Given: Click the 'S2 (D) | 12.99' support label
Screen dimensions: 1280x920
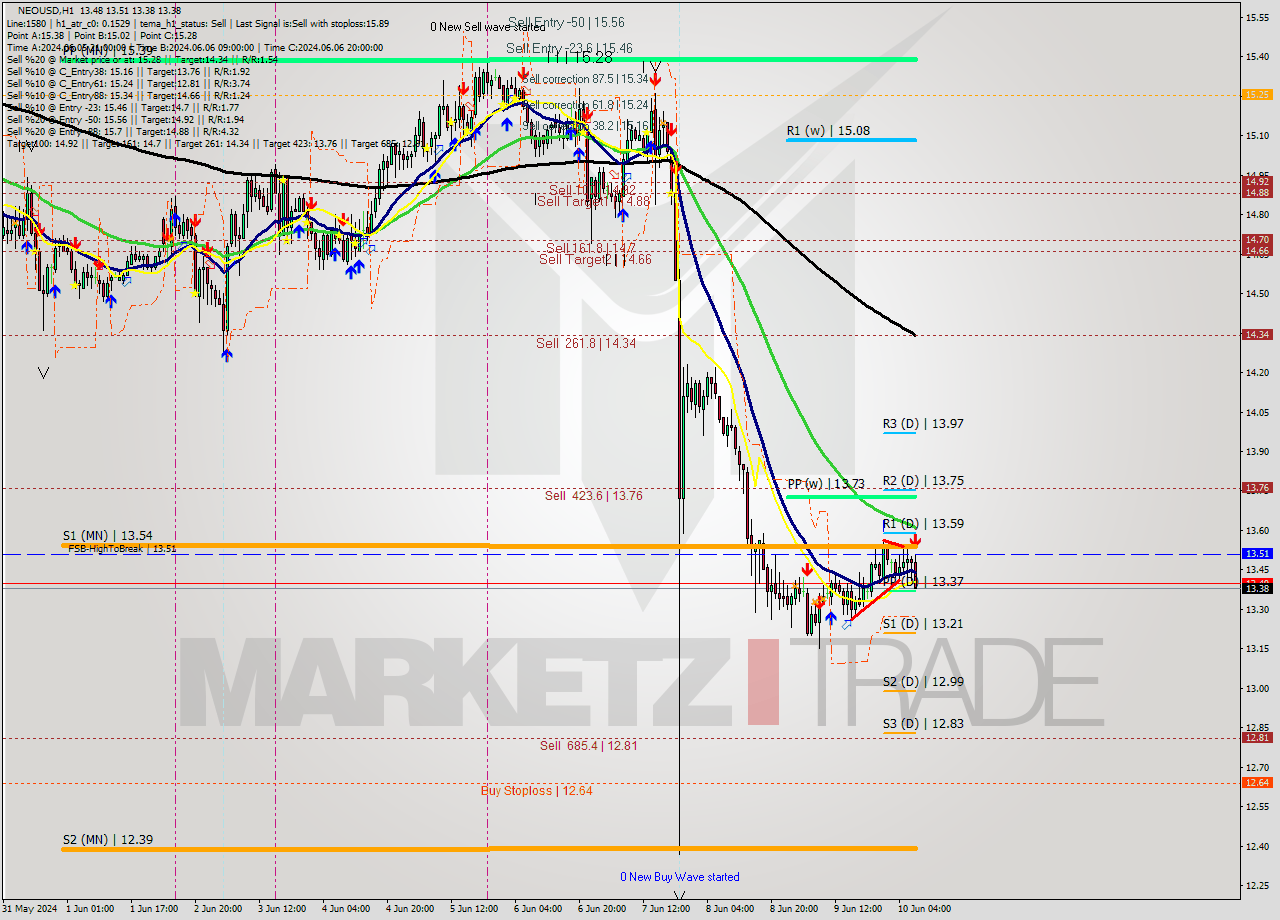Looking at the screenshot, I should [x=923, y=682].
